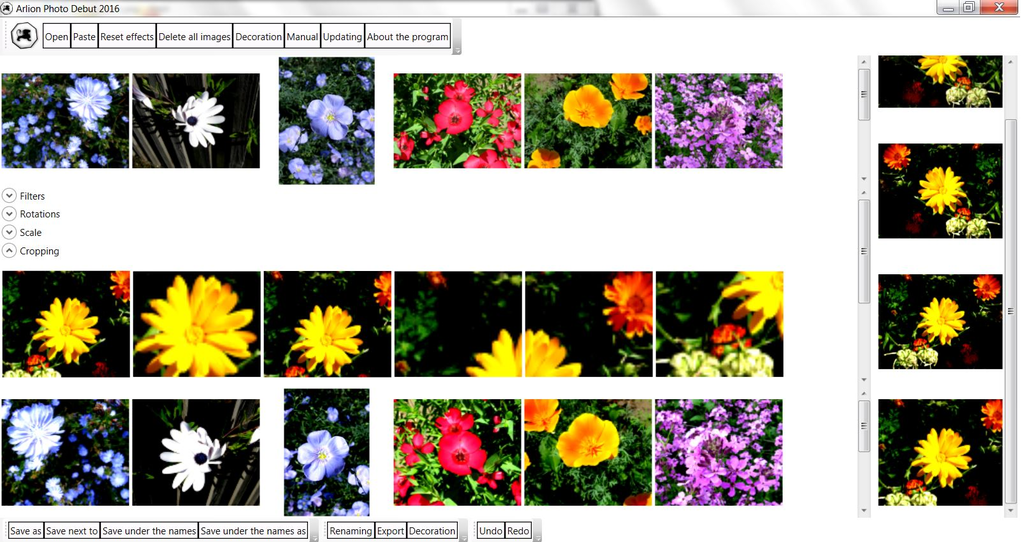Click the Redo button
1022x542 pixels.
pos(518,531)
